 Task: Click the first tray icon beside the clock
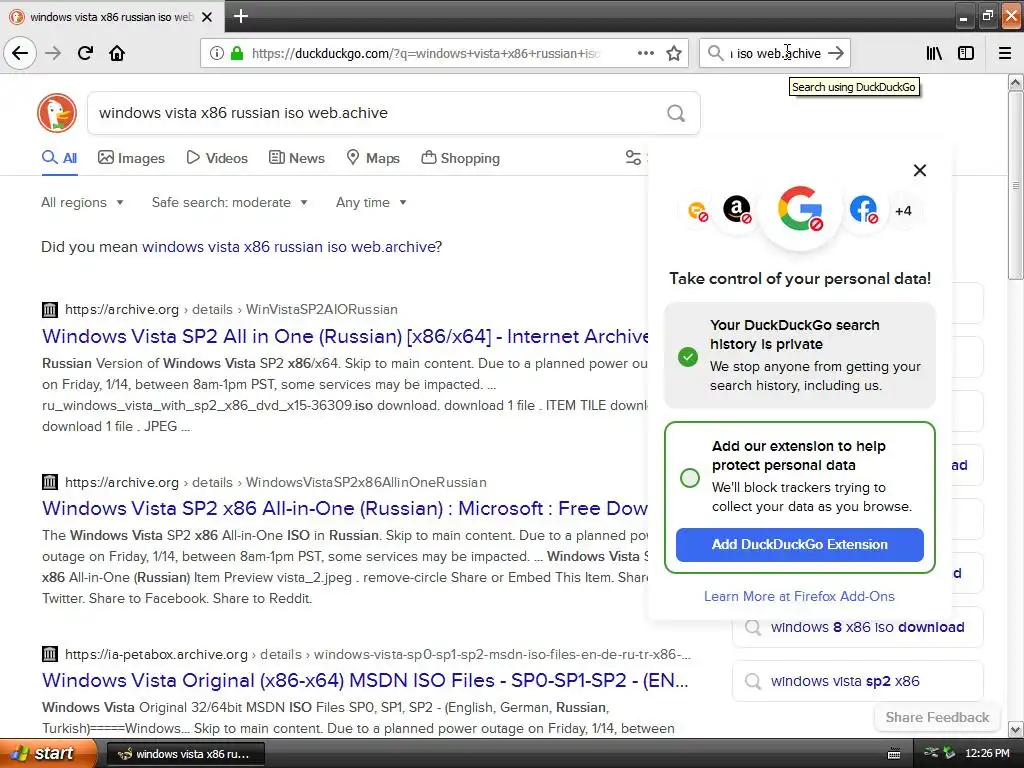[931, 753]
